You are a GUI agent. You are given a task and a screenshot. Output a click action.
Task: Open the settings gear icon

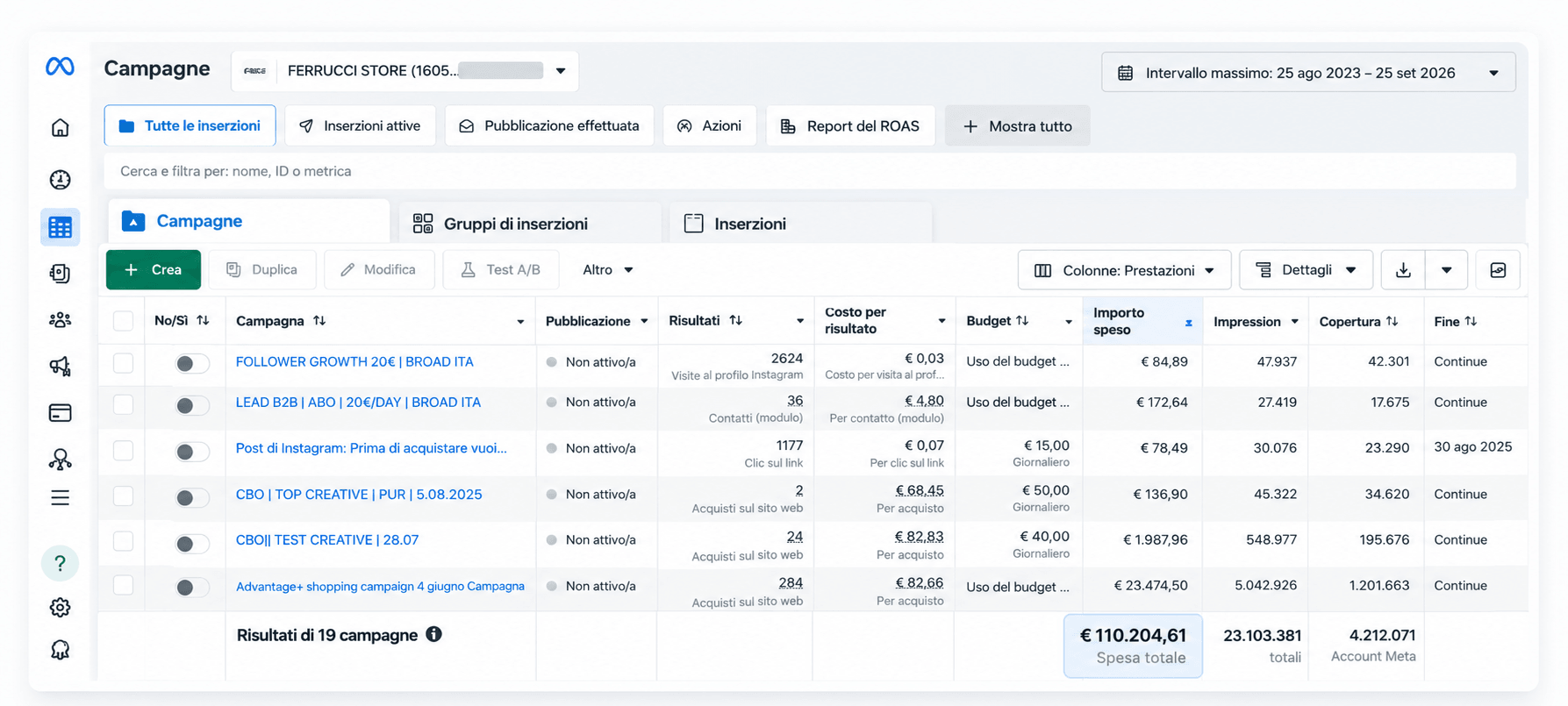(x=60, y=607)
